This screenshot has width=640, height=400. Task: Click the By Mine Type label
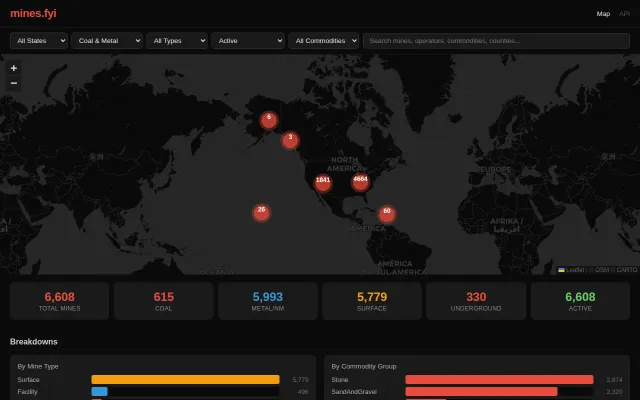coord(38,367)
